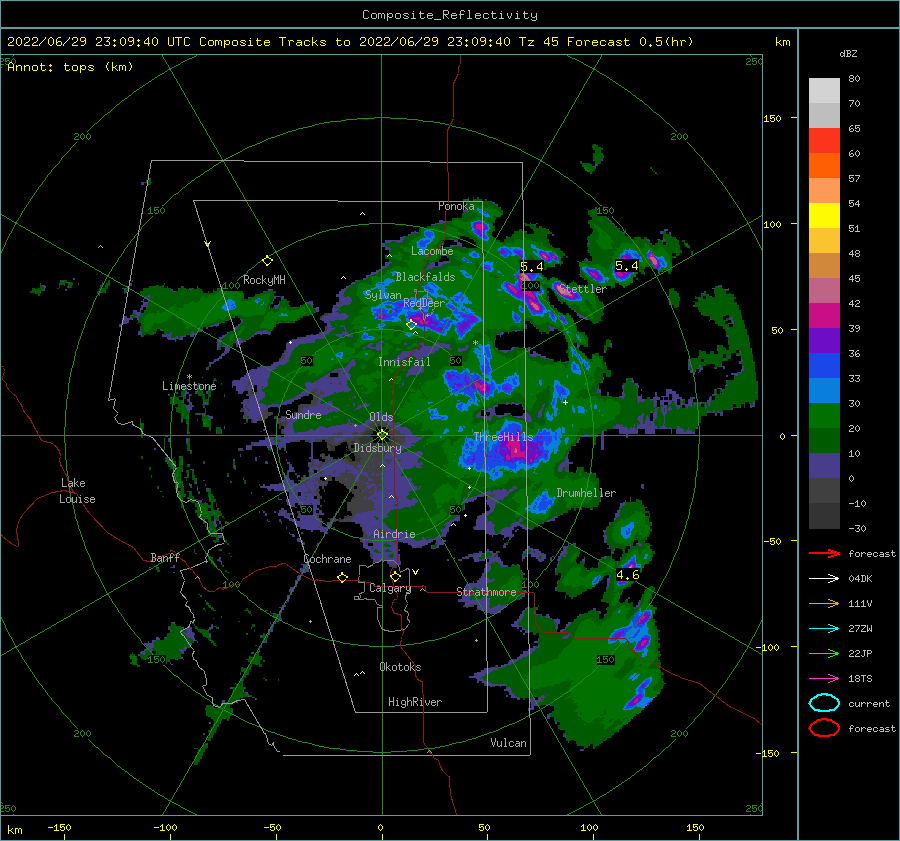Click the Olds label
This screenshot has height=841, width=900.
coord(381,417)
